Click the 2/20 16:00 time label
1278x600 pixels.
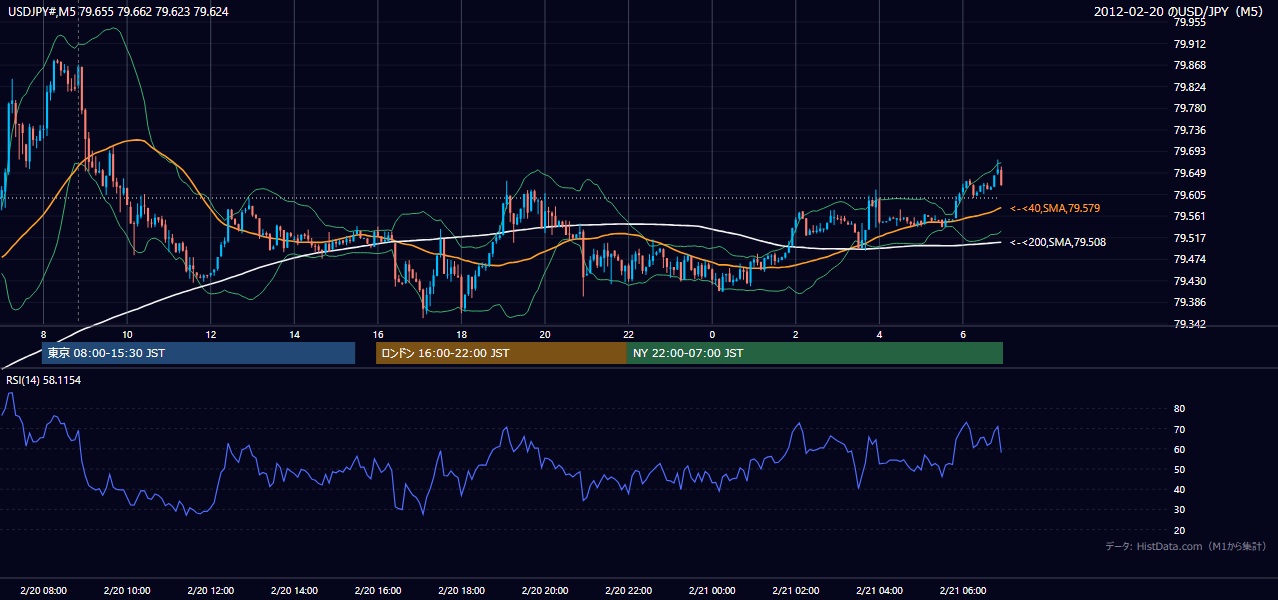378,591
